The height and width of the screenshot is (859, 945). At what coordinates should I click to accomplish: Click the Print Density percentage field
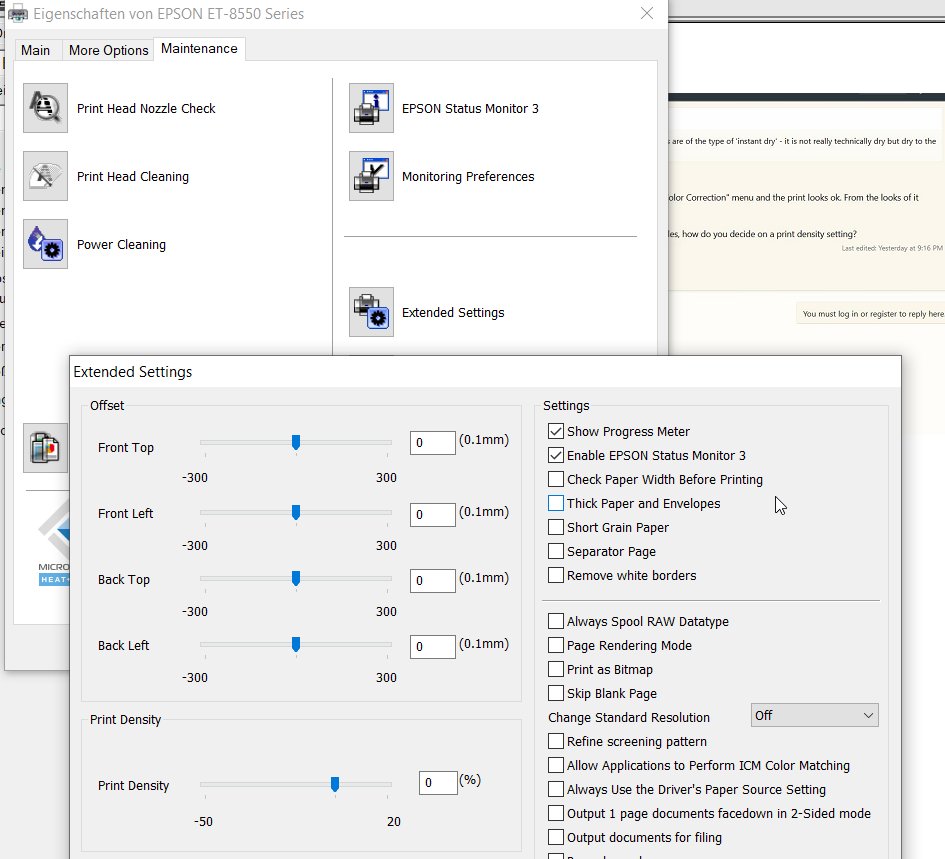438,783
